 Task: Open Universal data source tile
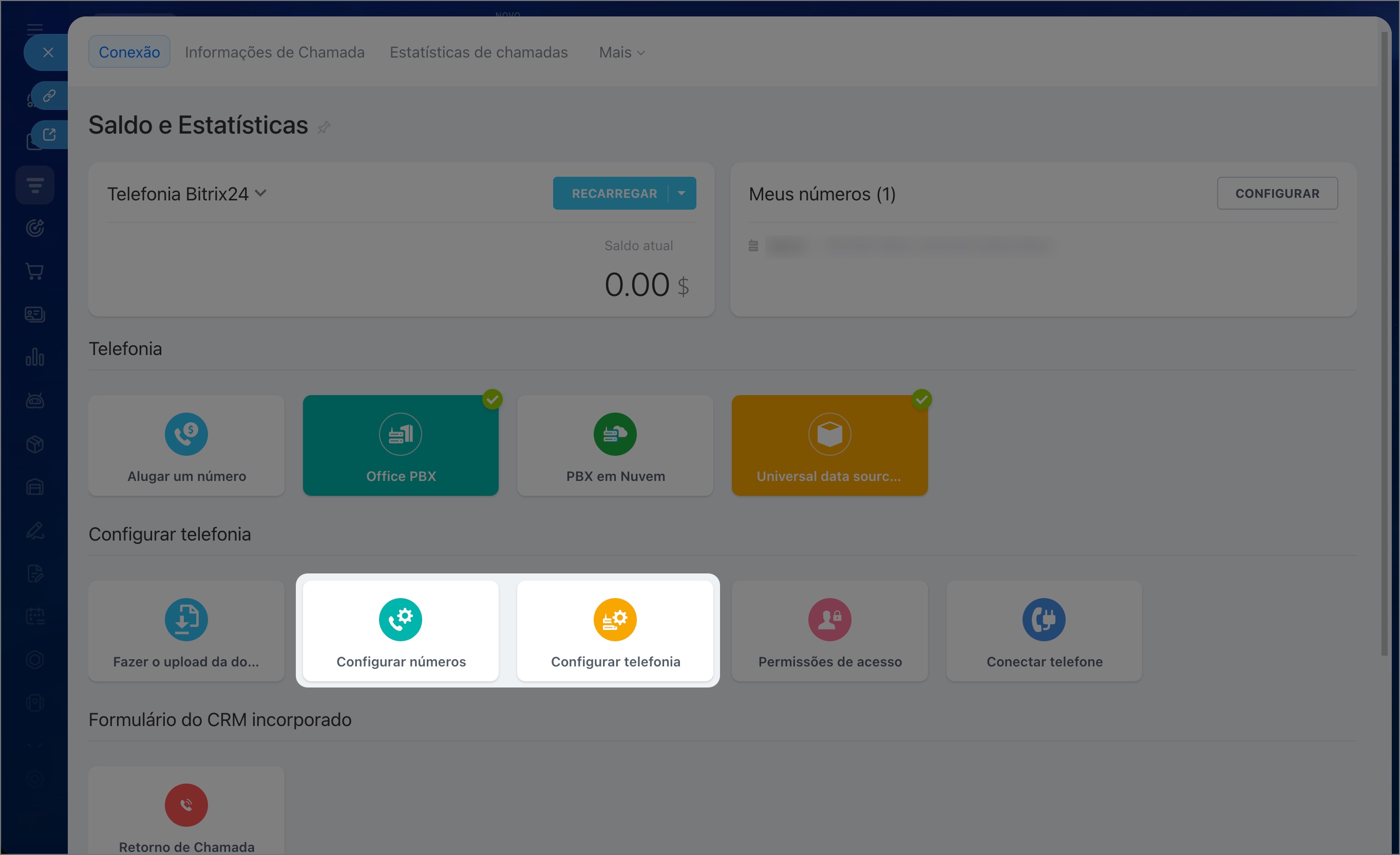coord(829,445)
